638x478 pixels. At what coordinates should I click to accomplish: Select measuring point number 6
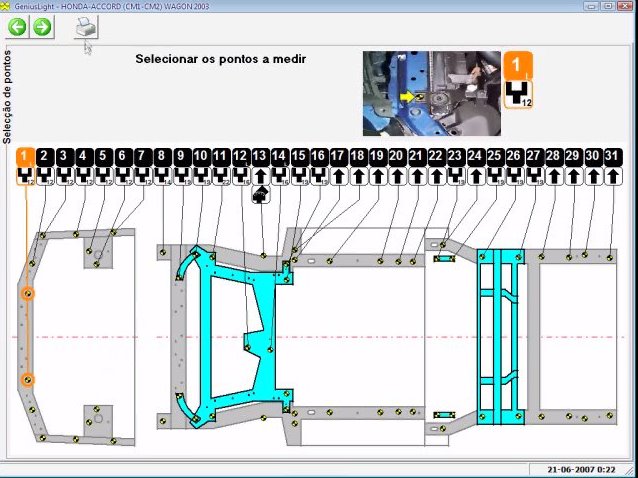coord(123,157)
